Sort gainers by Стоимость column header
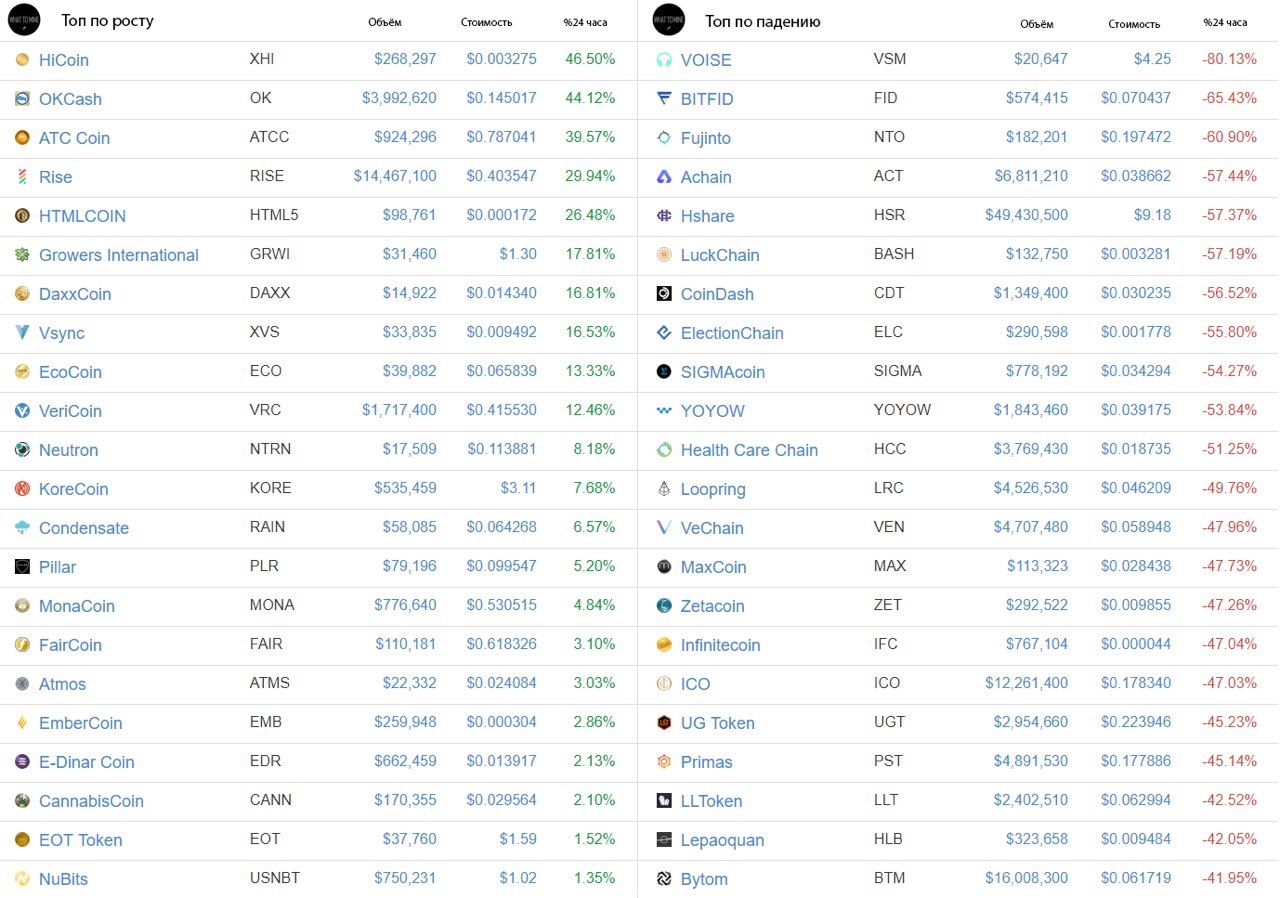 pyautogui.click(x=487, y=23)
